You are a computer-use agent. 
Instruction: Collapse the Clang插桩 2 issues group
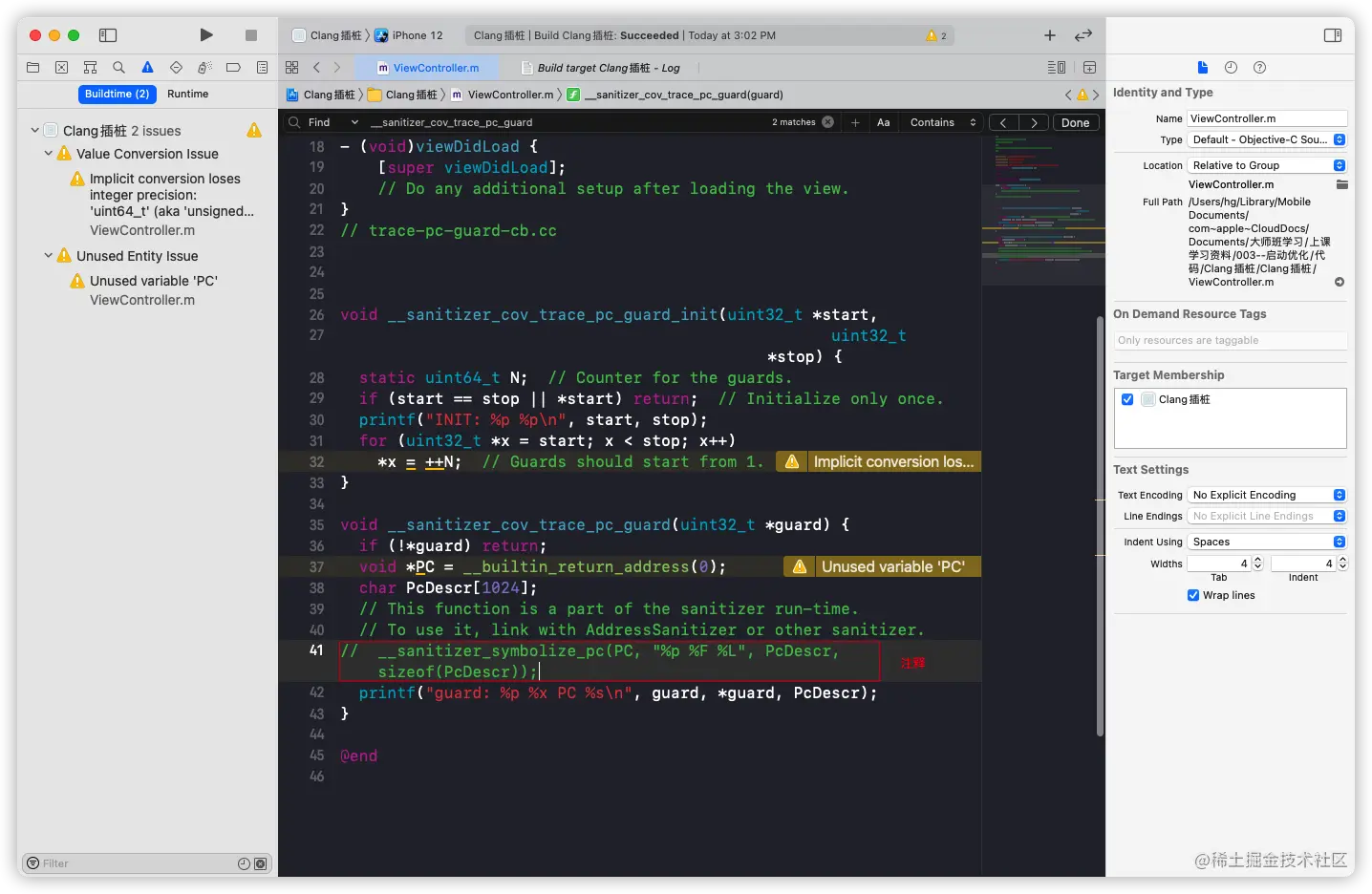(x=35, y=130)
